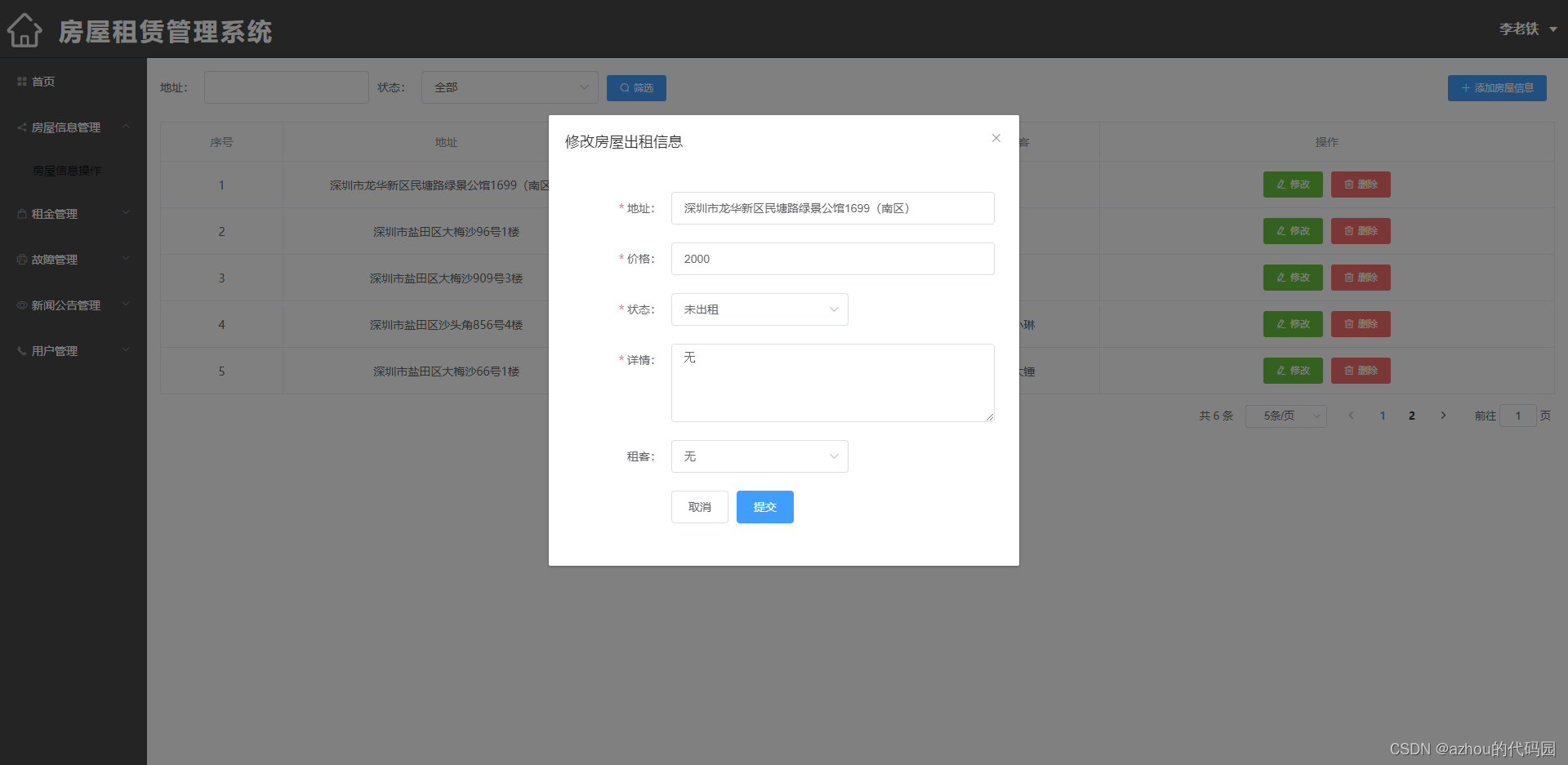The height and width of the screenshot is (765, 1568).
Task: Click the 房屋租赁管理系统 title
Action: [x=166, y=32]
